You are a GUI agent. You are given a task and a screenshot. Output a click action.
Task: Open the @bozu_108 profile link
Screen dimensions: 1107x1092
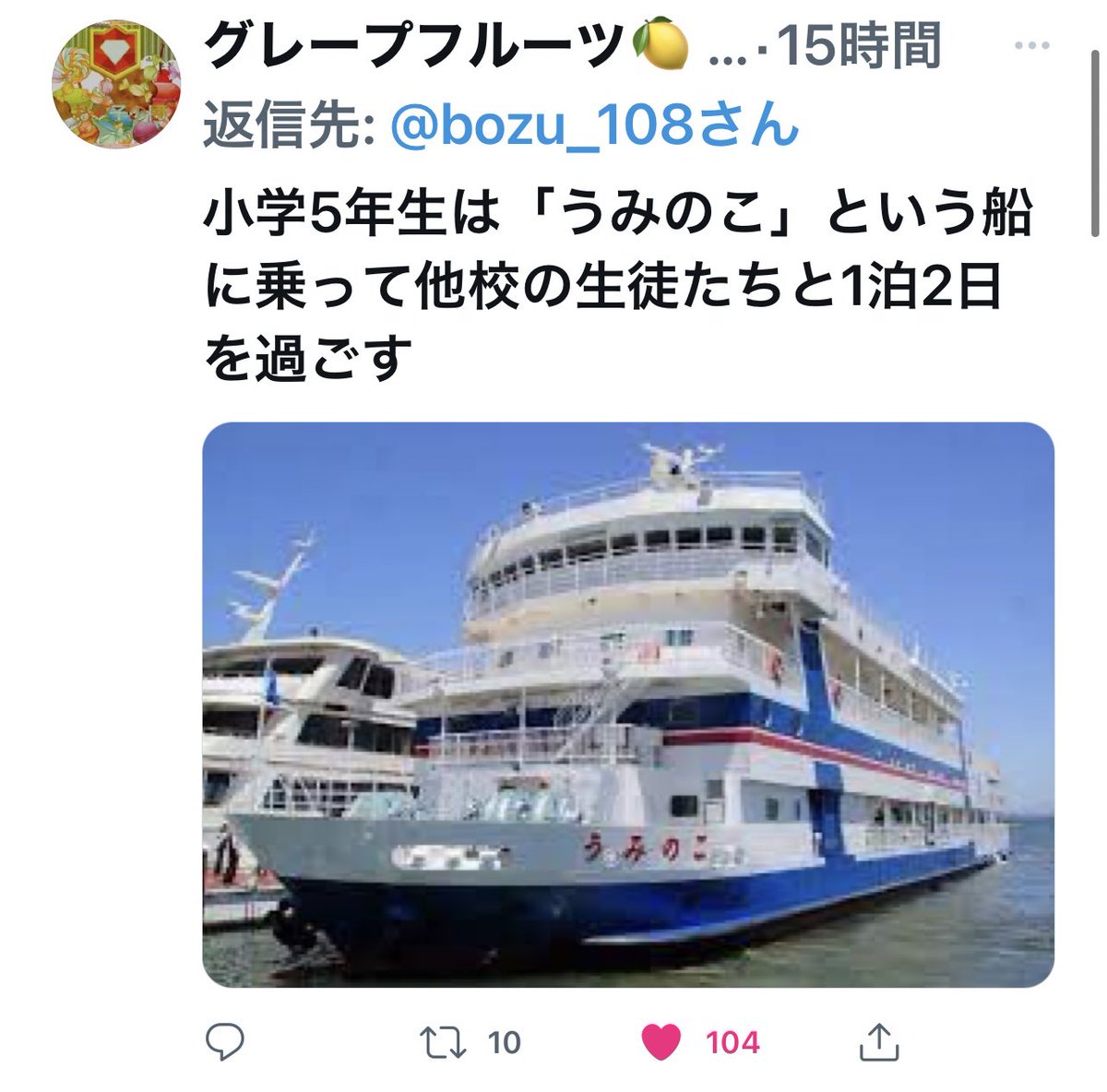[x=594, y=126]
